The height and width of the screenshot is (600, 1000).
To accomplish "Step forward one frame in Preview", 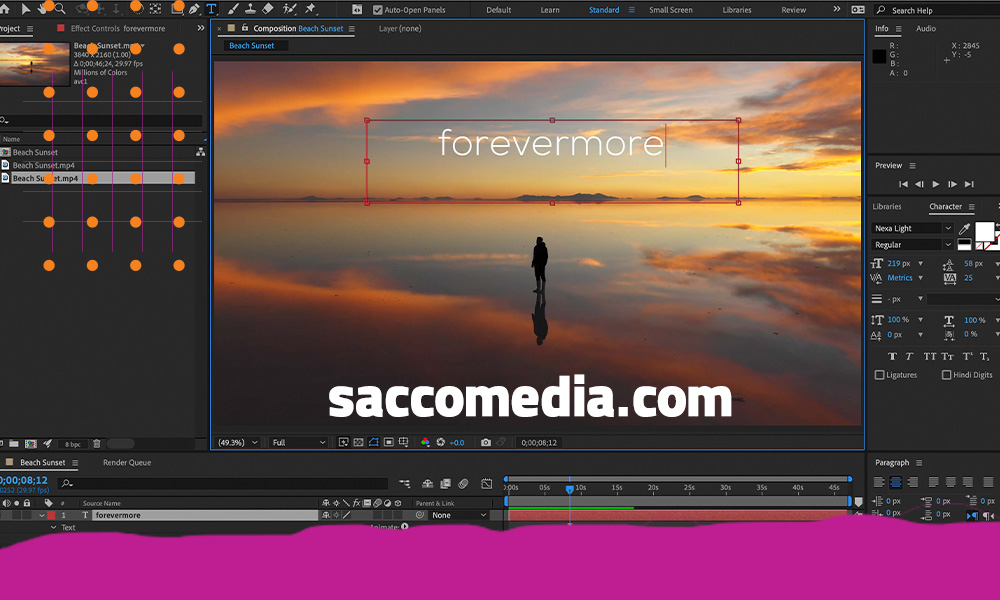I will (952, 184).
